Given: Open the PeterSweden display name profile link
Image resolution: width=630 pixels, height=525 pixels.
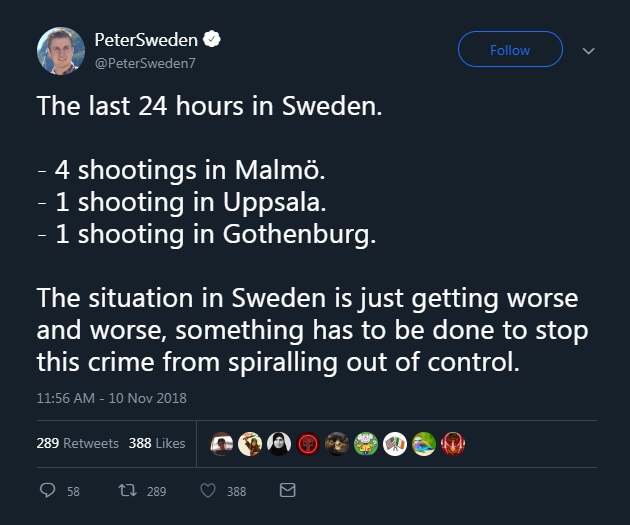Looking at the screenshot, I should (146, 40).
